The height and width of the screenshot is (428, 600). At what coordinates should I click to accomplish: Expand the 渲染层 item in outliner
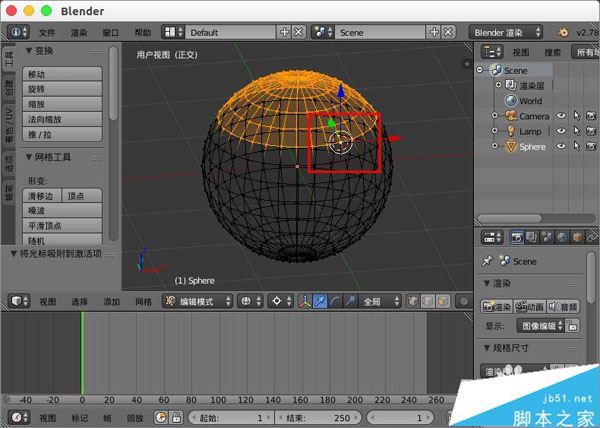[x=498, y=85]
